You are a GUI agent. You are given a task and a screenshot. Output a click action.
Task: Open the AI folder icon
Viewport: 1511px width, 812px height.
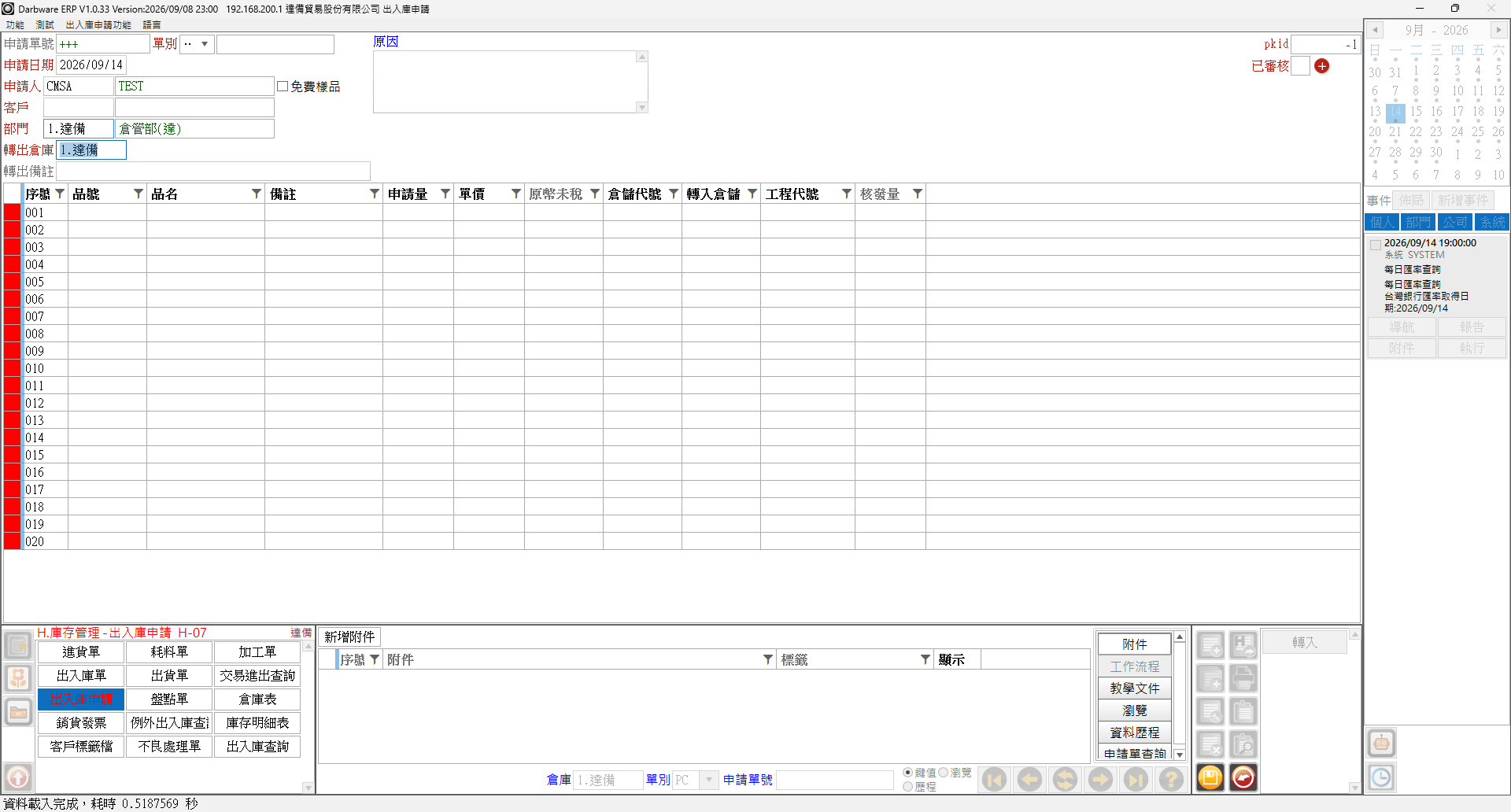pyautogui.click(x=18, y=712)
